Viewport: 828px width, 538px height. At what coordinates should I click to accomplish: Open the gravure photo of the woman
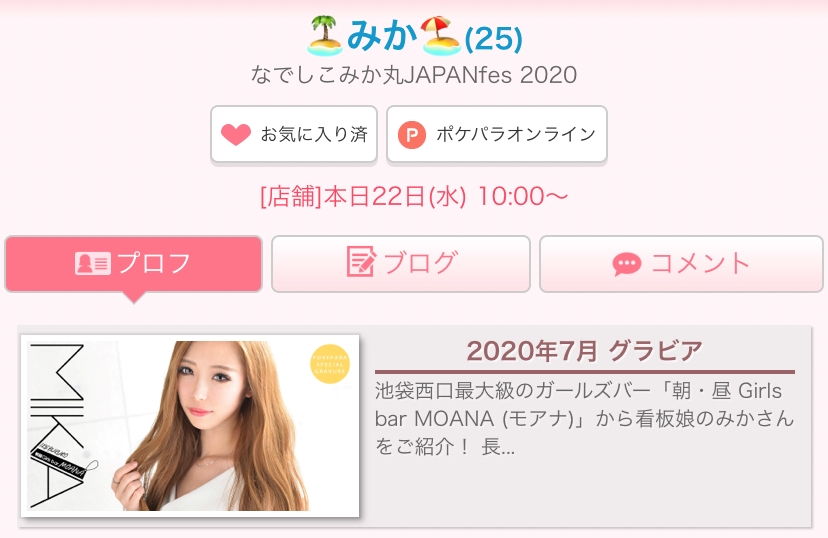pyautogui.click(x=190, y=425)
